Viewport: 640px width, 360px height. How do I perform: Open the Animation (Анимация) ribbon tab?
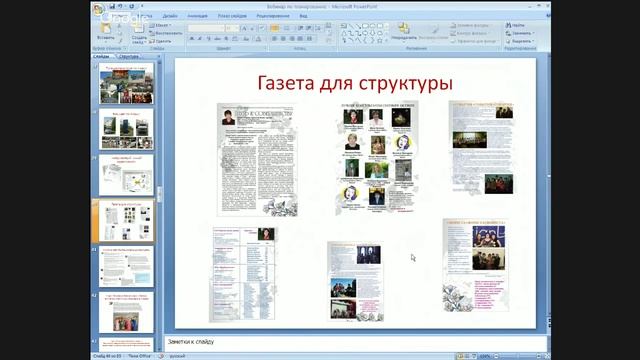[197, 16]
